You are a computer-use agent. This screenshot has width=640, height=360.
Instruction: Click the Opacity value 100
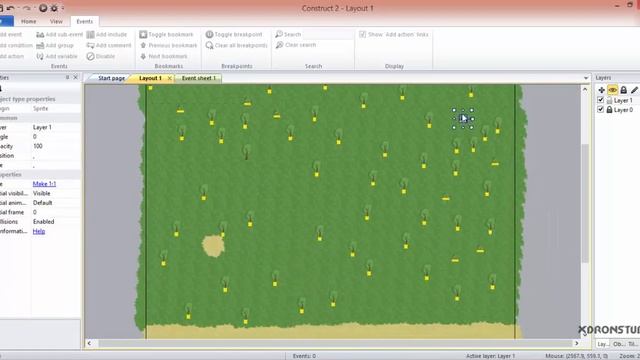[x=38, y=146]
